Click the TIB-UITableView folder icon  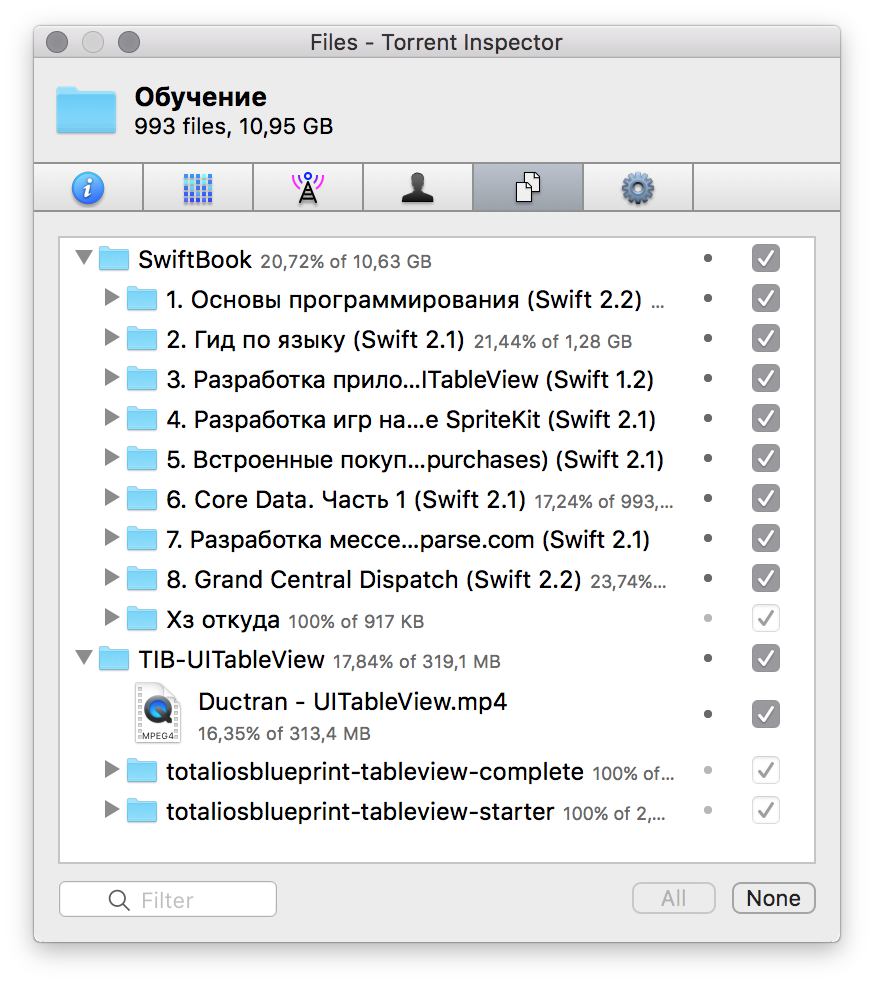114,658
